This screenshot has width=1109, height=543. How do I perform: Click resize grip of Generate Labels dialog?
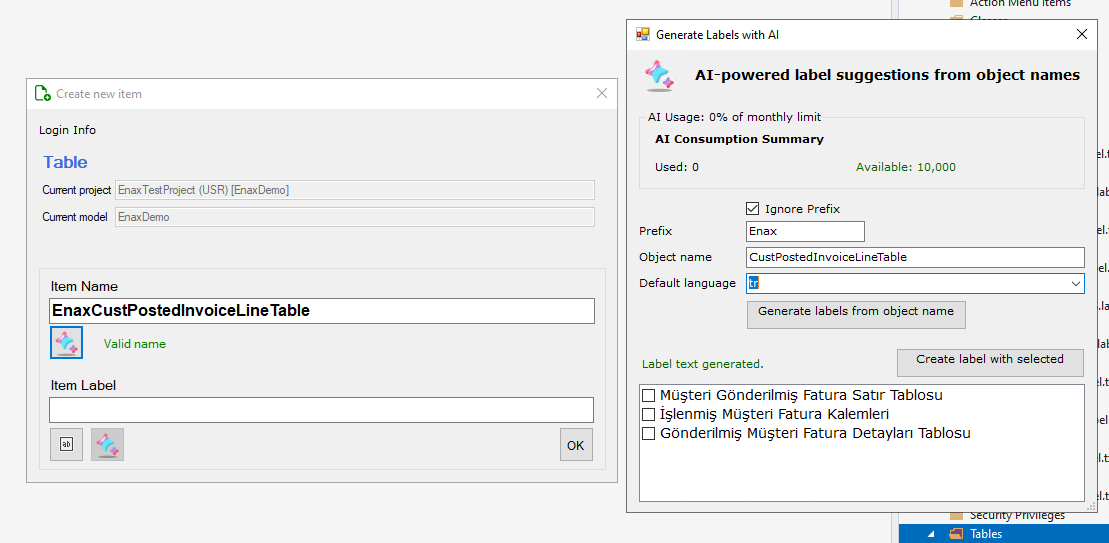pyautogui.click(x=1091, y=506)
